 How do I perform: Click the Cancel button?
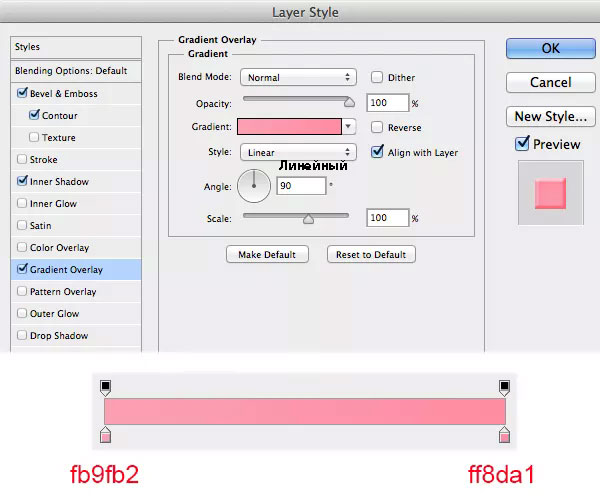pyautogui.click(x=551, y=82)
